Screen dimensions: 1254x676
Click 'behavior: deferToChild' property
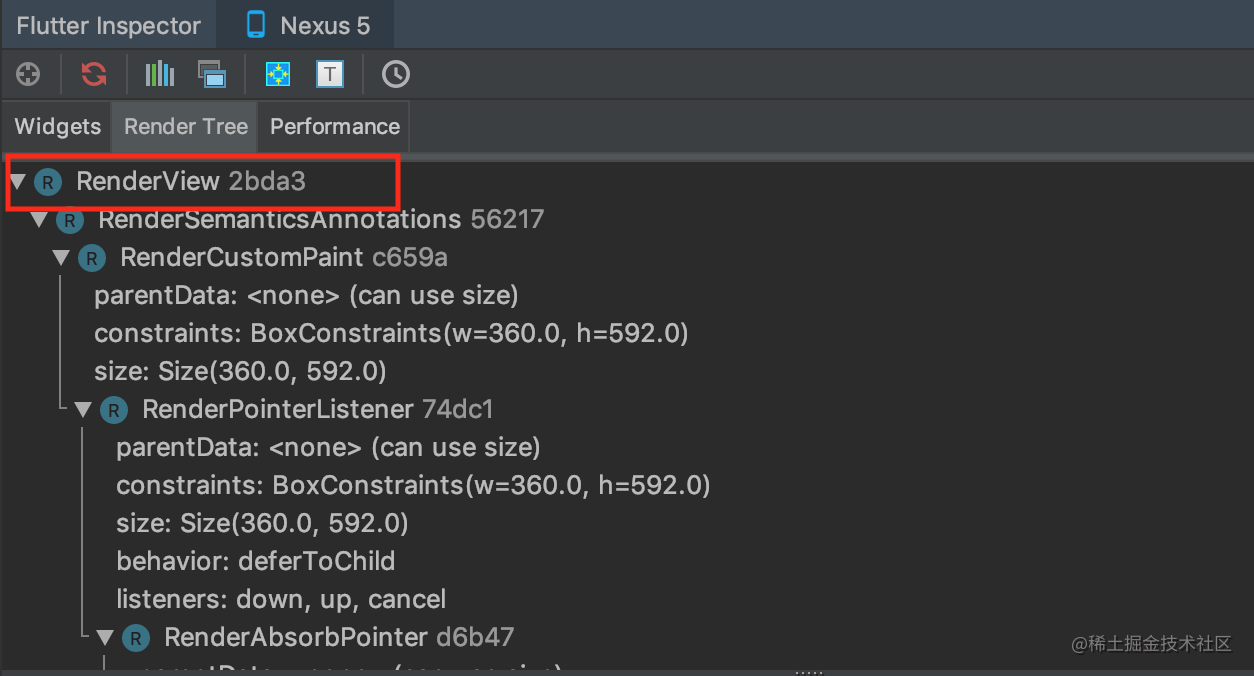click(256, 561)
